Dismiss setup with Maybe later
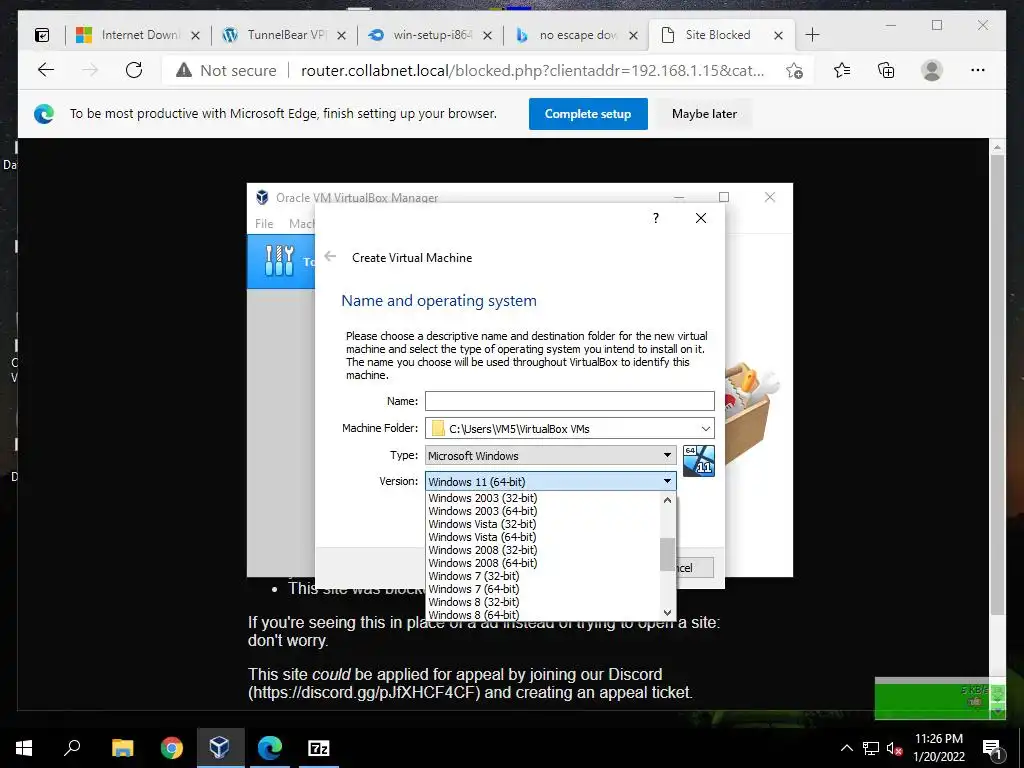Screen dimensions: 1024x768 coord(704,114)
